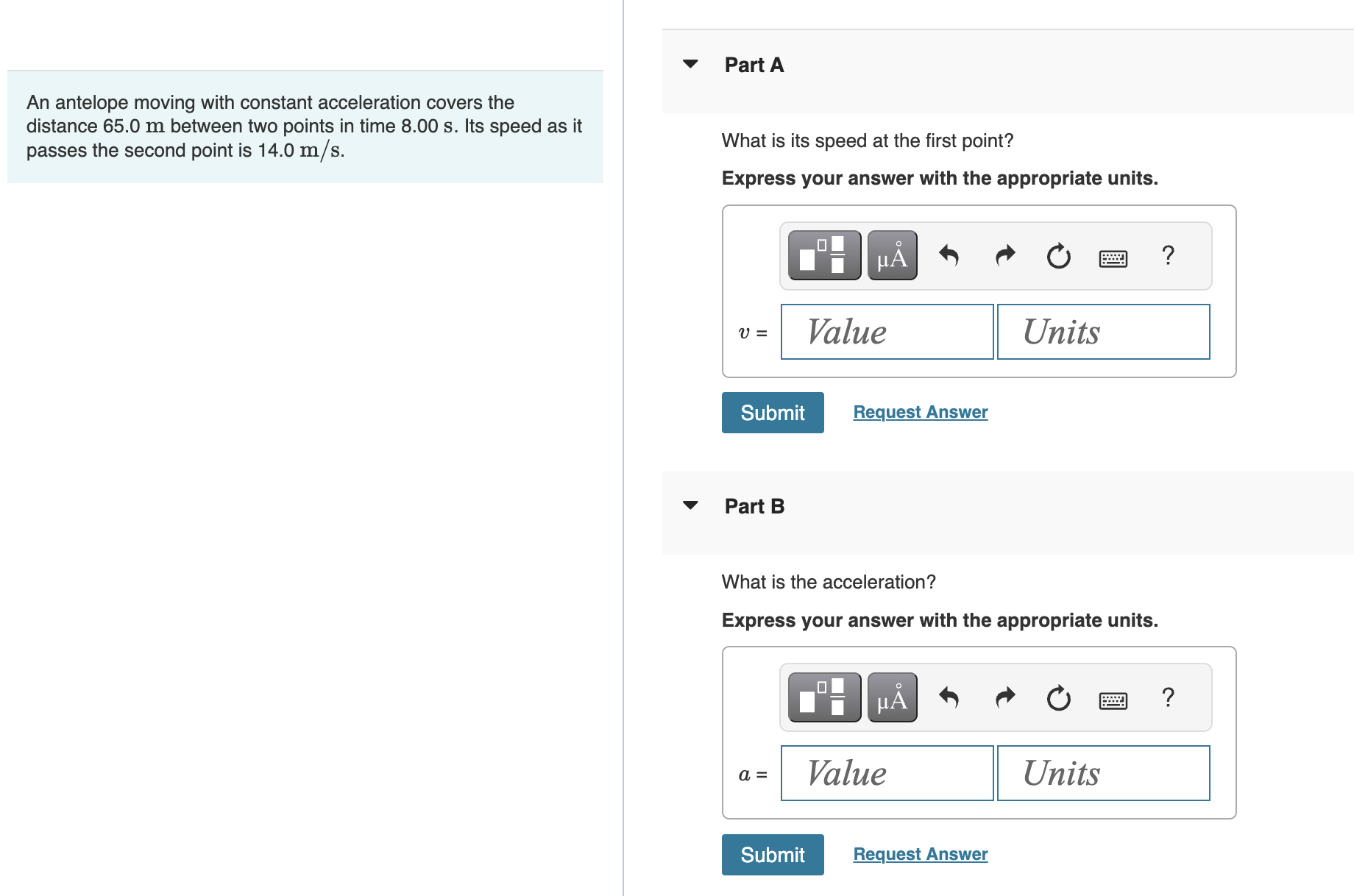Focus the Value field for speed v
Screen dimensions: 1354x896
(x=887, y=332)
